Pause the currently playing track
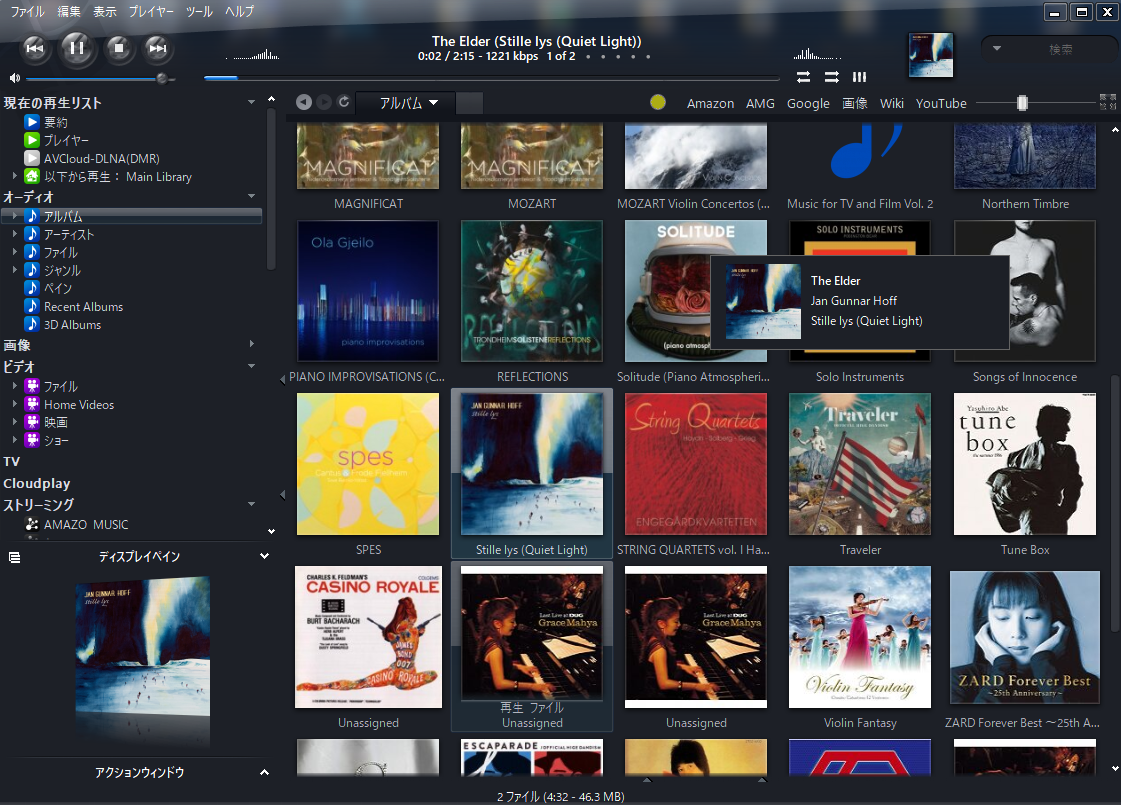 pyautogui.click(x=77, y=47)
